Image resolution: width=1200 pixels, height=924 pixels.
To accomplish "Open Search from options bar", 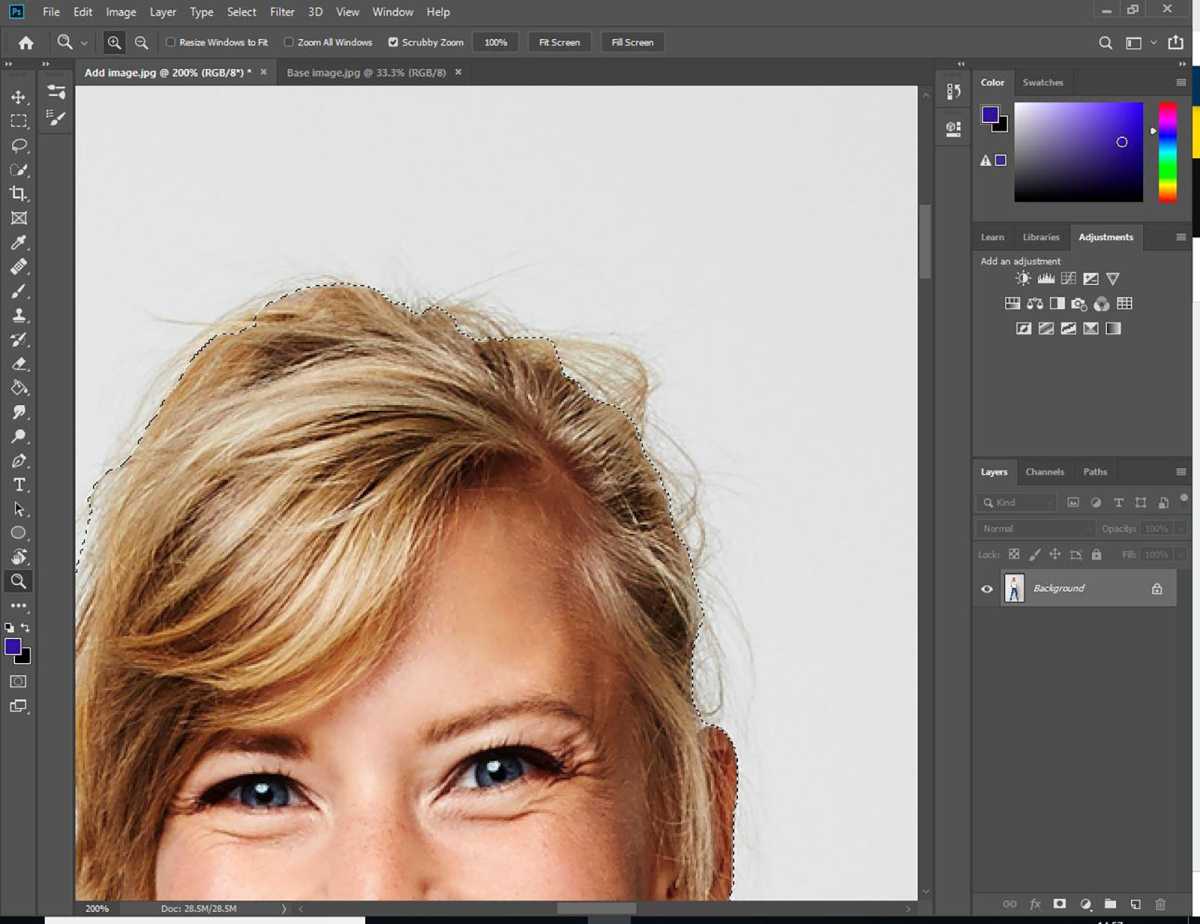I will pos(1105,43).
